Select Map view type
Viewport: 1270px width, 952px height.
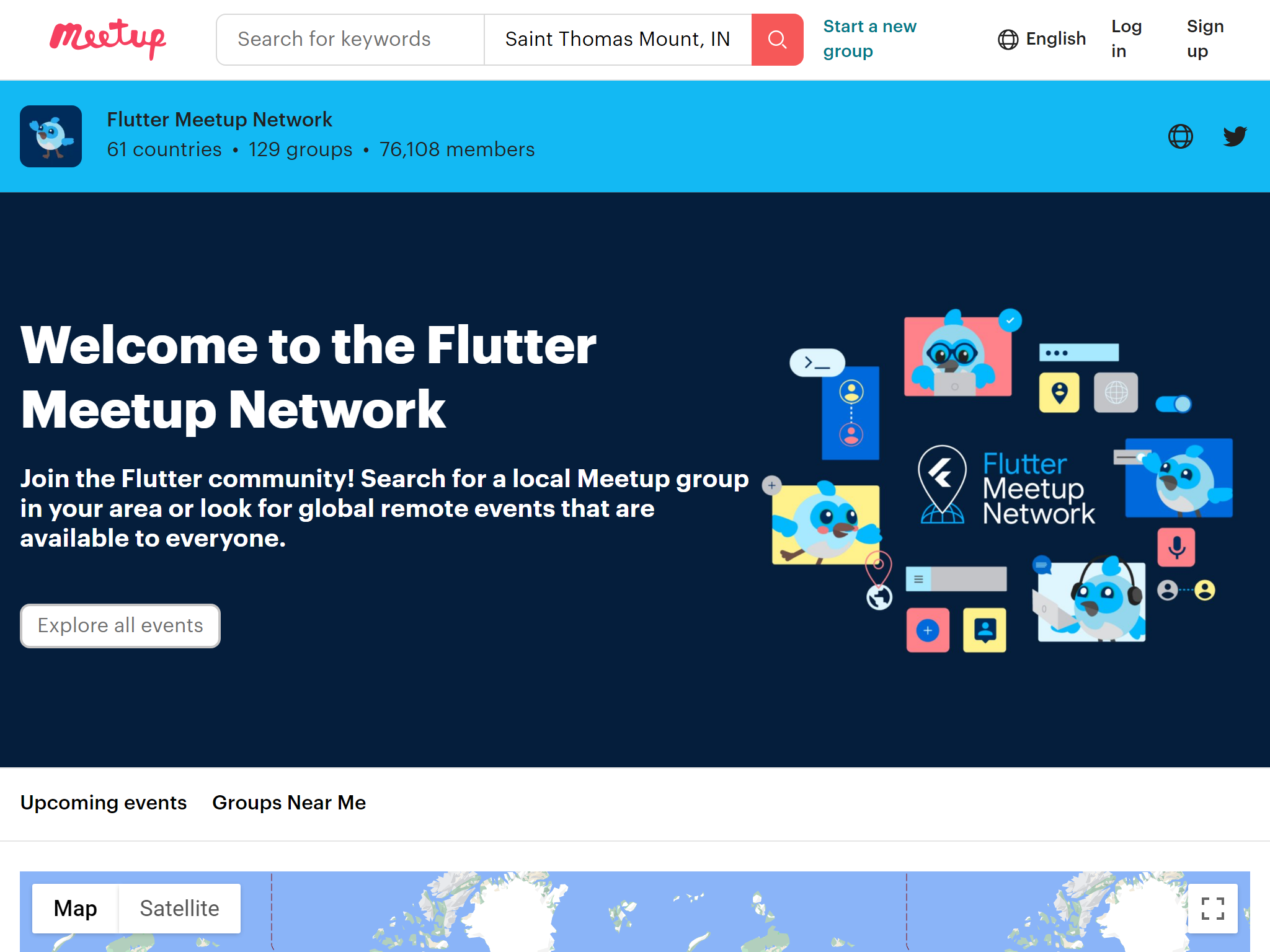(76, 909)
